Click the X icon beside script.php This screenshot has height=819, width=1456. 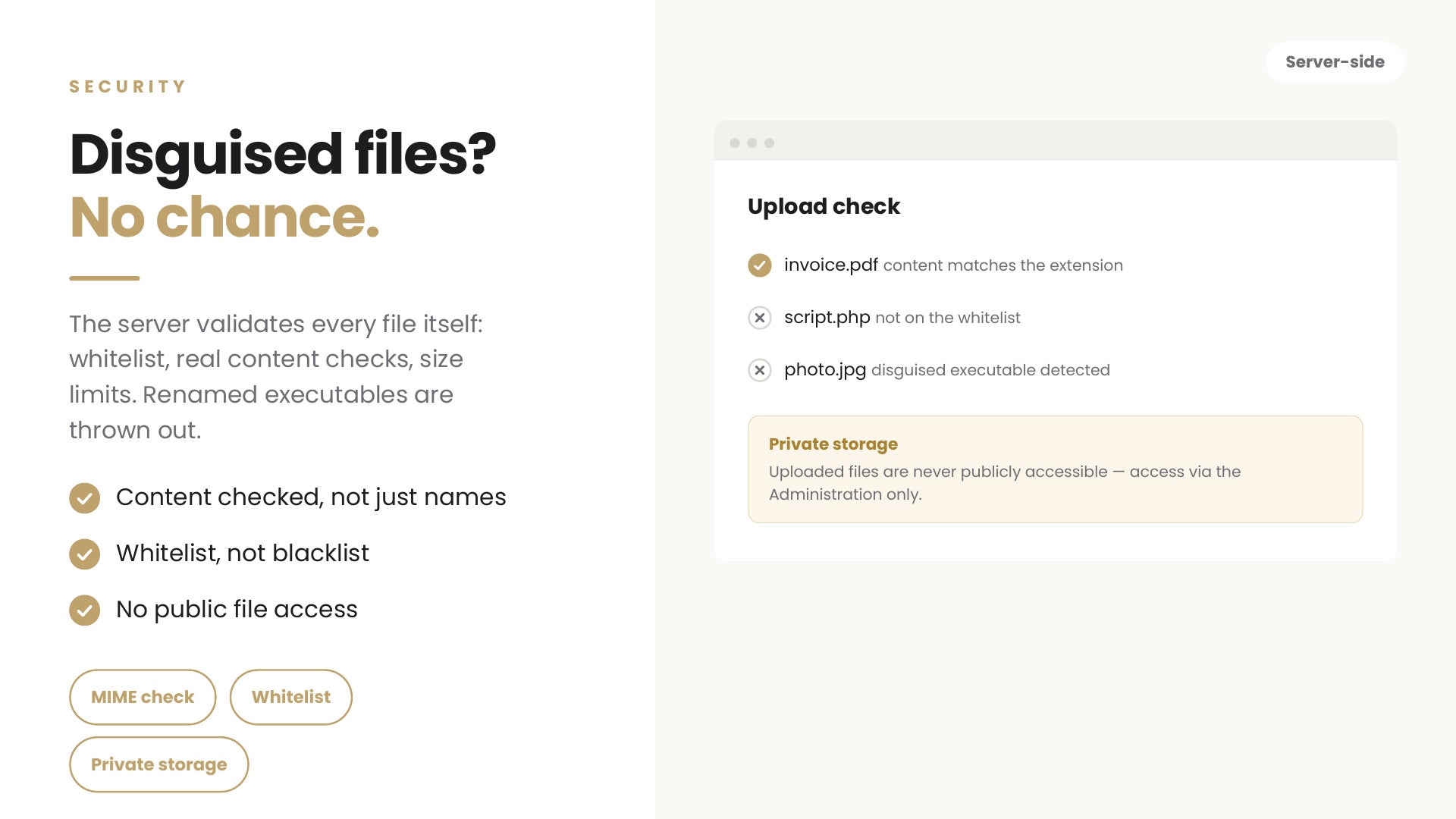pyautogui.click(x=759, y=318)
